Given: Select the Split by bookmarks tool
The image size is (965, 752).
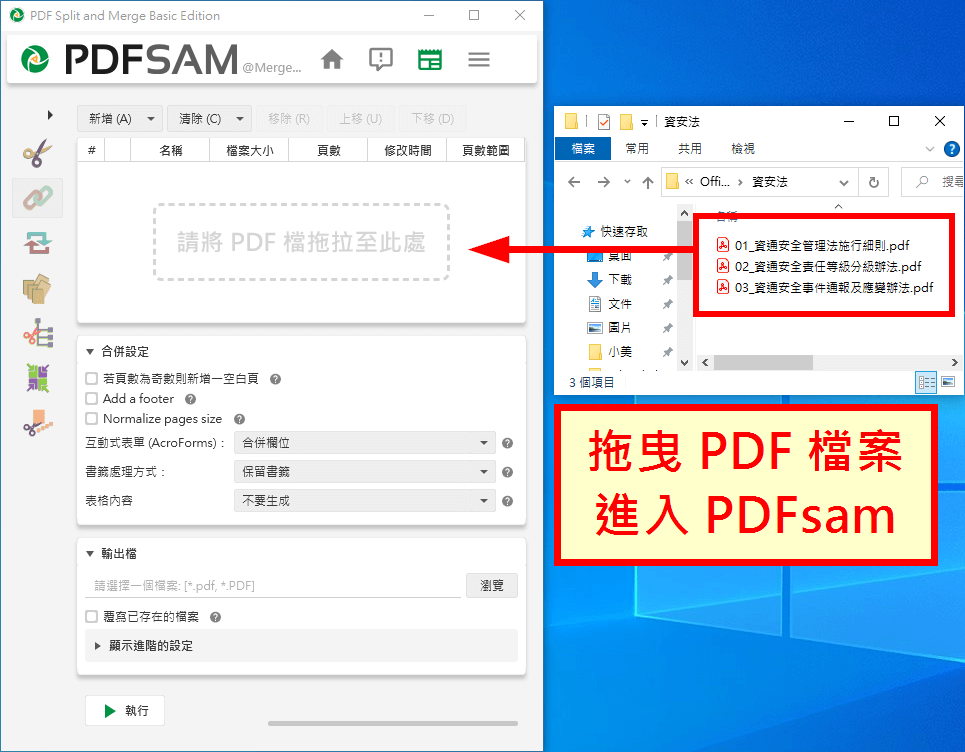Looking at the screenshot, I should [38, 333].
